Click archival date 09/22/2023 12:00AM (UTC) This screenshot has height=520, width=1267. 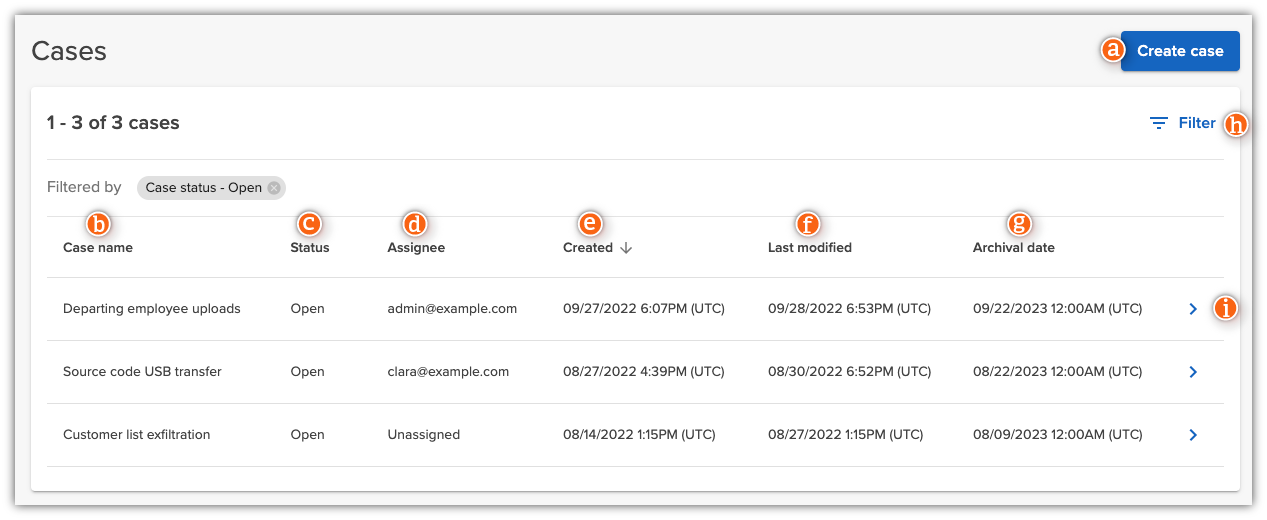tap(1058, 309)
